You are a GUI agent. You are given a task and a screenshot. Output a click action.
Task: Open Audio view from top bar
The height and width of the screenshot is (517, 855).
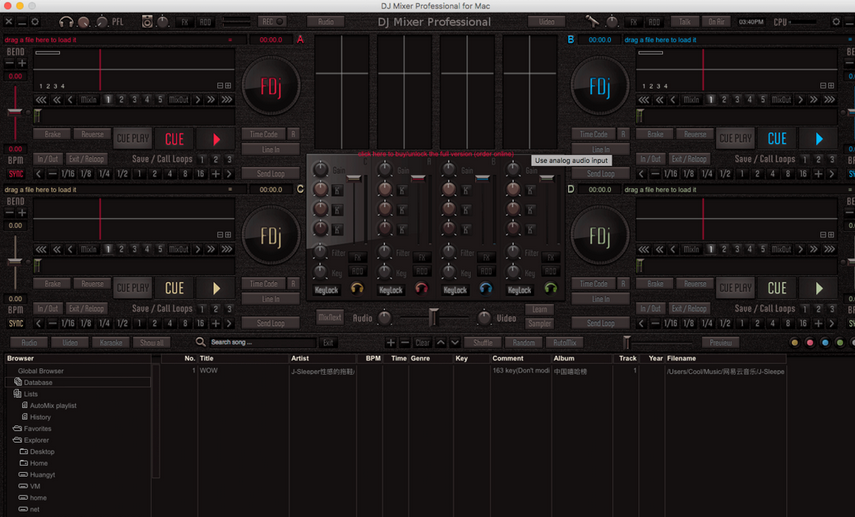(326, 22)
